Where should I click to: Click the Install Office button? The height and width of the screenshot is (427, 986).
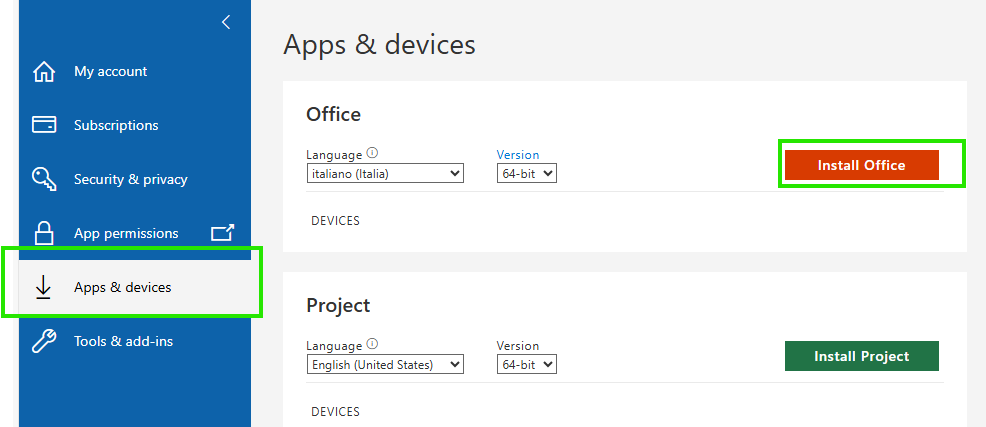(x=861, y=165)
